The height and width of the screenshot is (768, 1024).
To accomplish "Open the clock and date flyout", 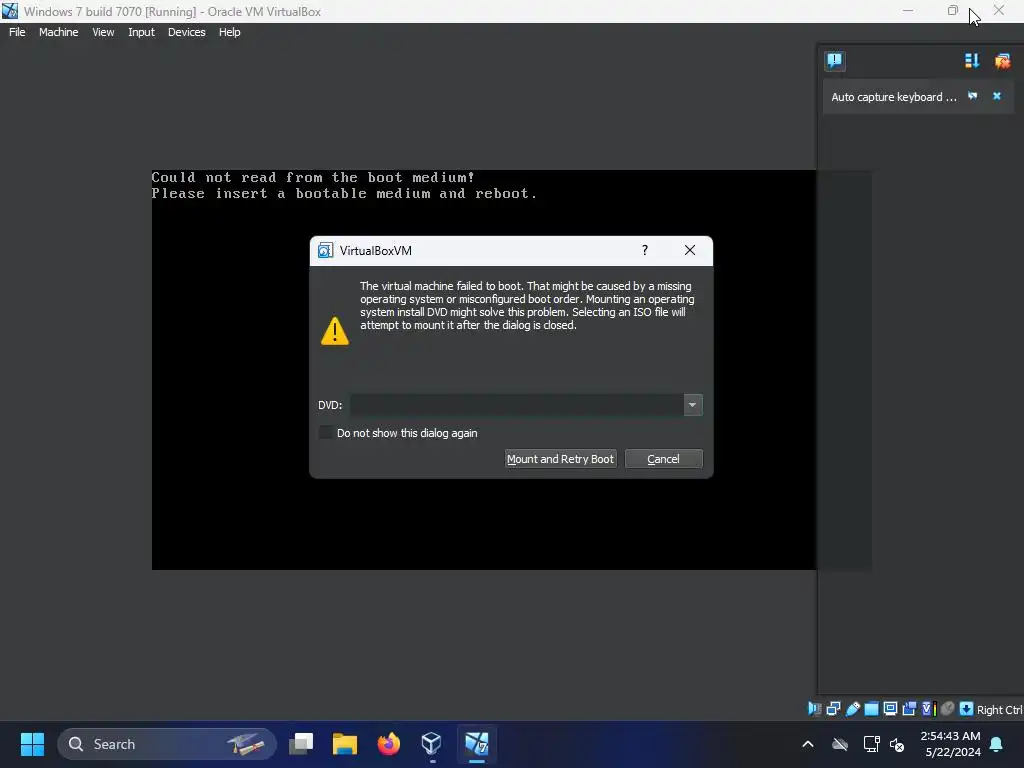I will (950, 744).
